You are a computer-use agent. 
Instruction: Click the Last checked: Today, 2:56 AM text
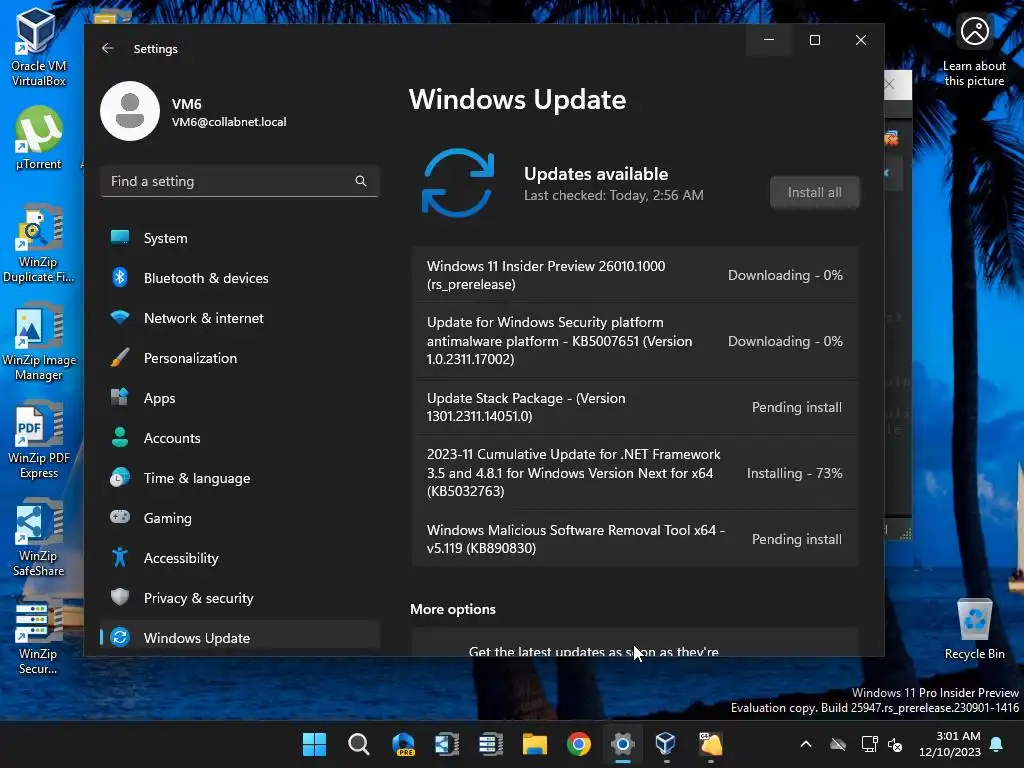(x=613, y=195)
